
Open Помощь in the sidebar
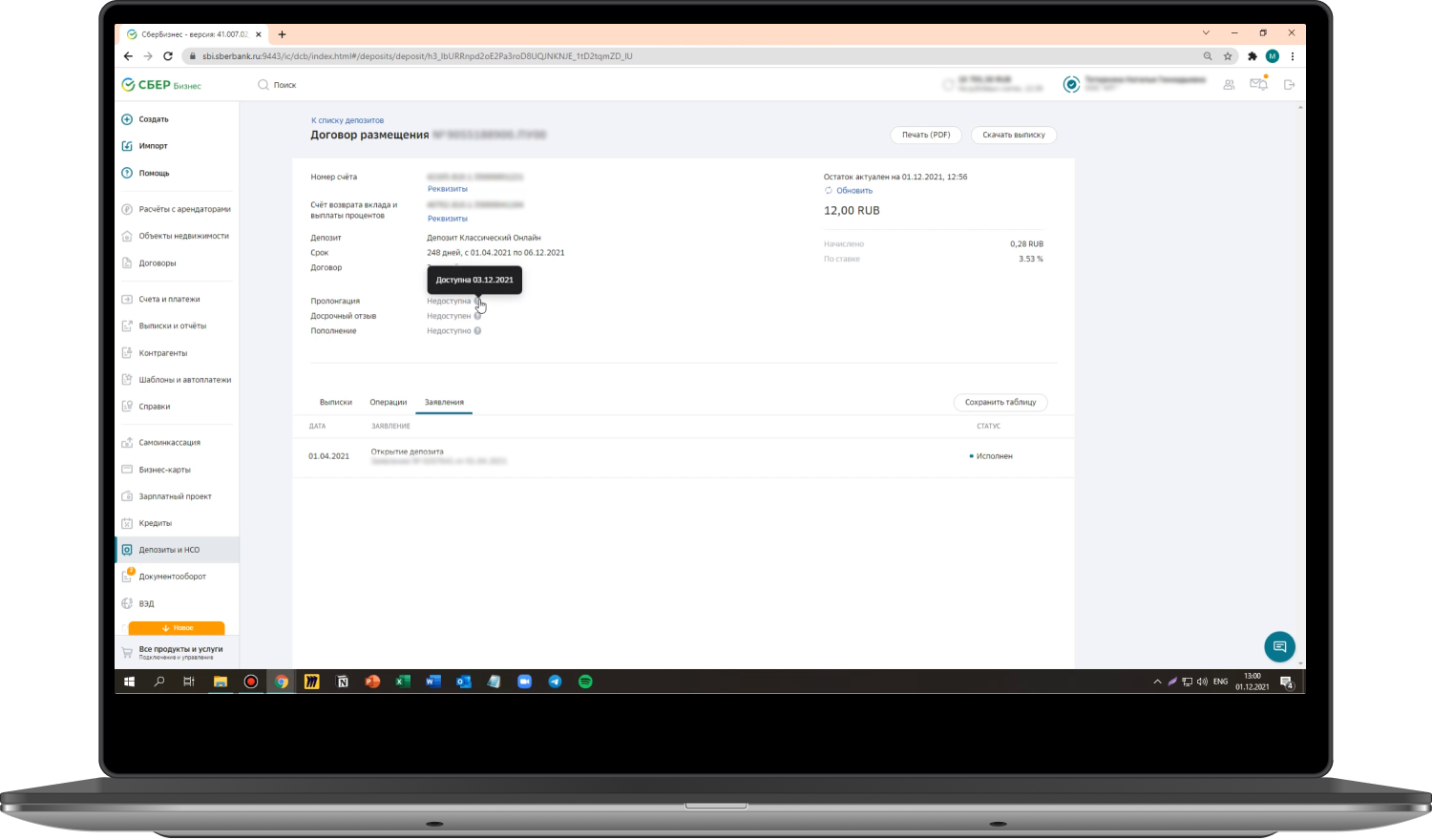point(154,173)
